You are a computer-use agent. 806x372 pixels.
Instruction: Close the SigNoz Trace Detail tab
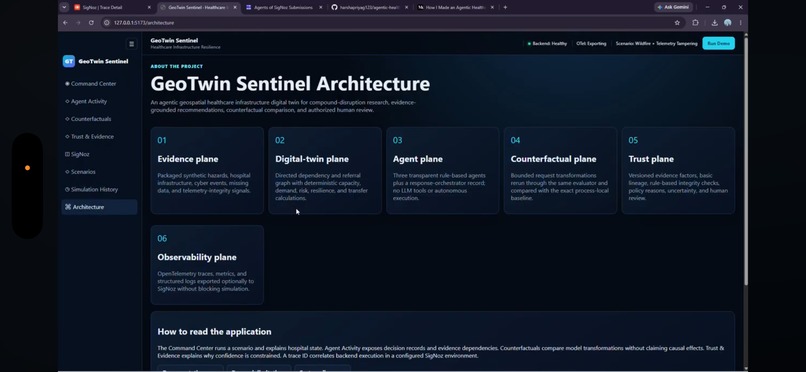click(x=149, y=7)
